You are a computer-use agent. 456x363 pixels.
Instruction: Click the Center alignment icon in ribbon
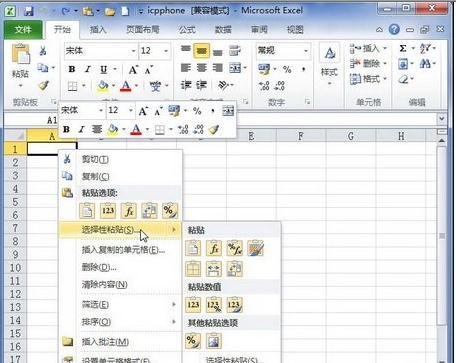(x=202, y=68)
